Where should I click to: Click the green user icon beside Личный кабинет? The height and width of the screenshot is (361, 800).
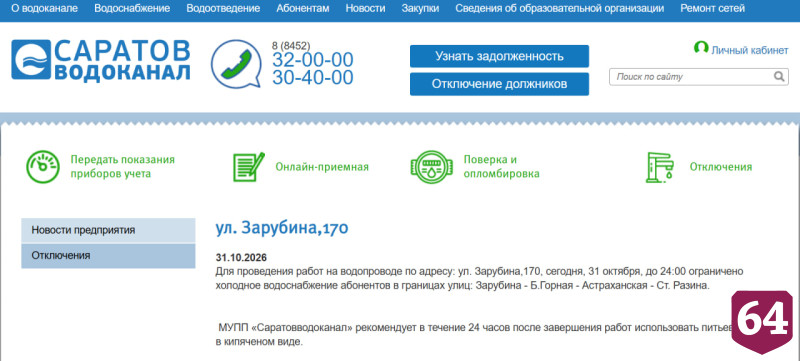coord(701,48)
